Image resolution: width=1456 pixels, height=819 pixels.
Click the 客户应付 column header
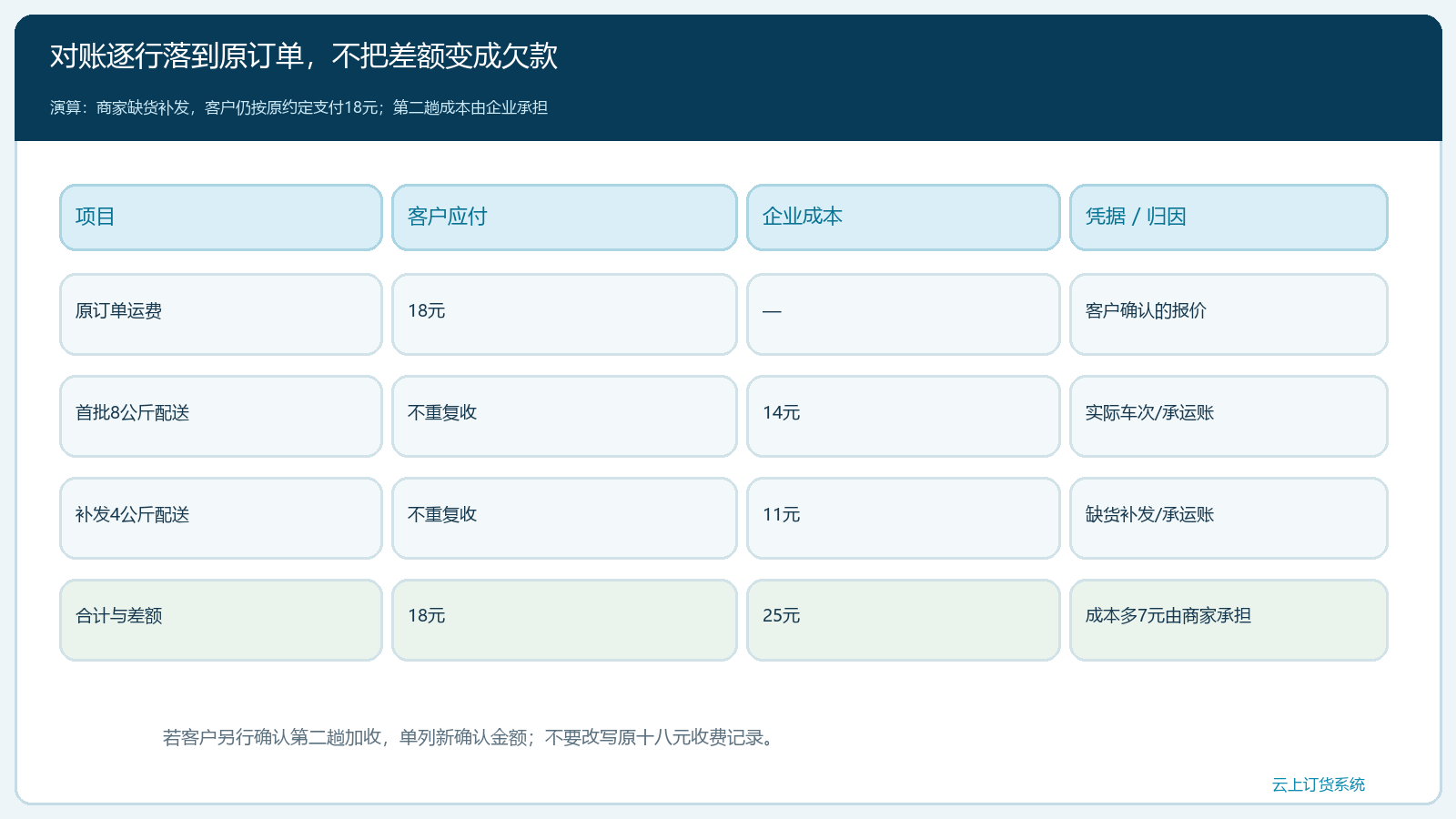click(564, 217)
